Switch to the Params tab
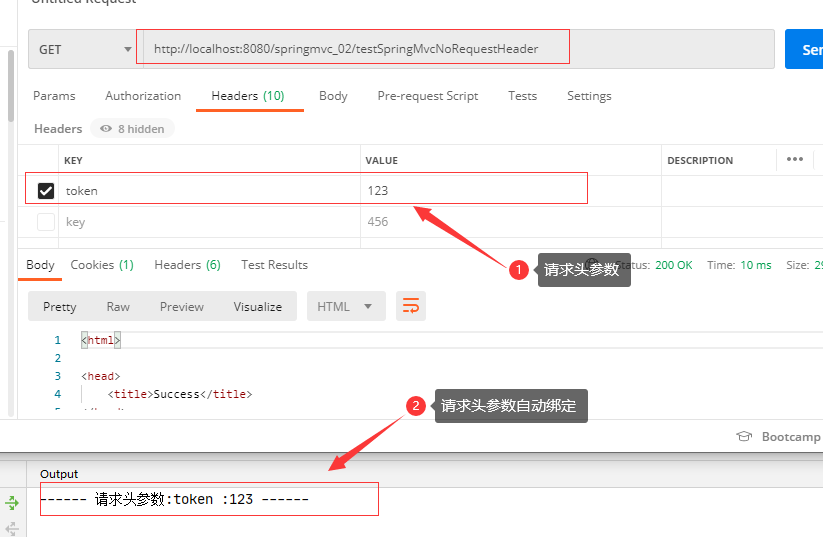 54,96
